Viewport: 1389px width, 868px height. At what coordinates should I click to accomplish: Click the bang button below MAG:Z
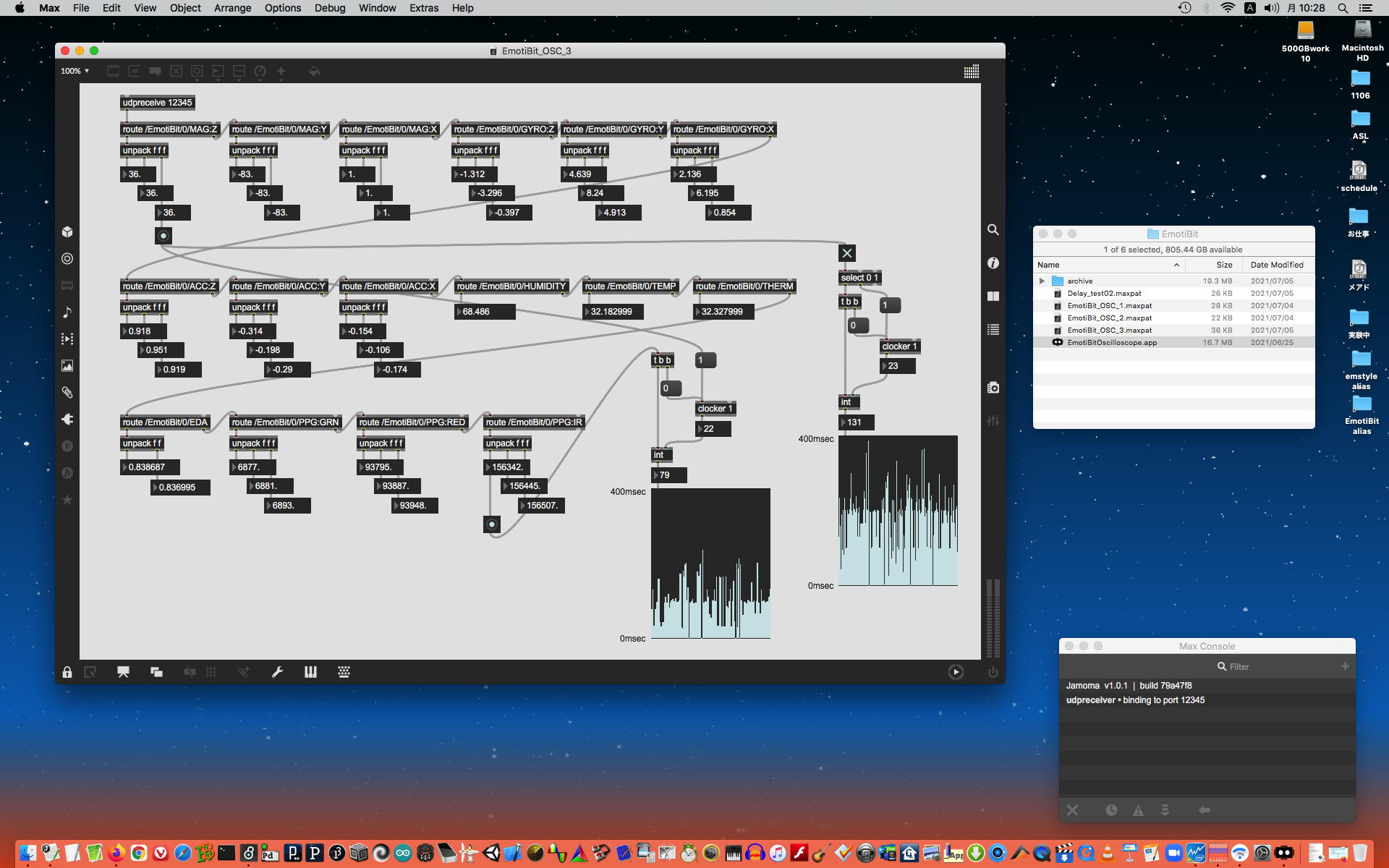pos(163,236)
